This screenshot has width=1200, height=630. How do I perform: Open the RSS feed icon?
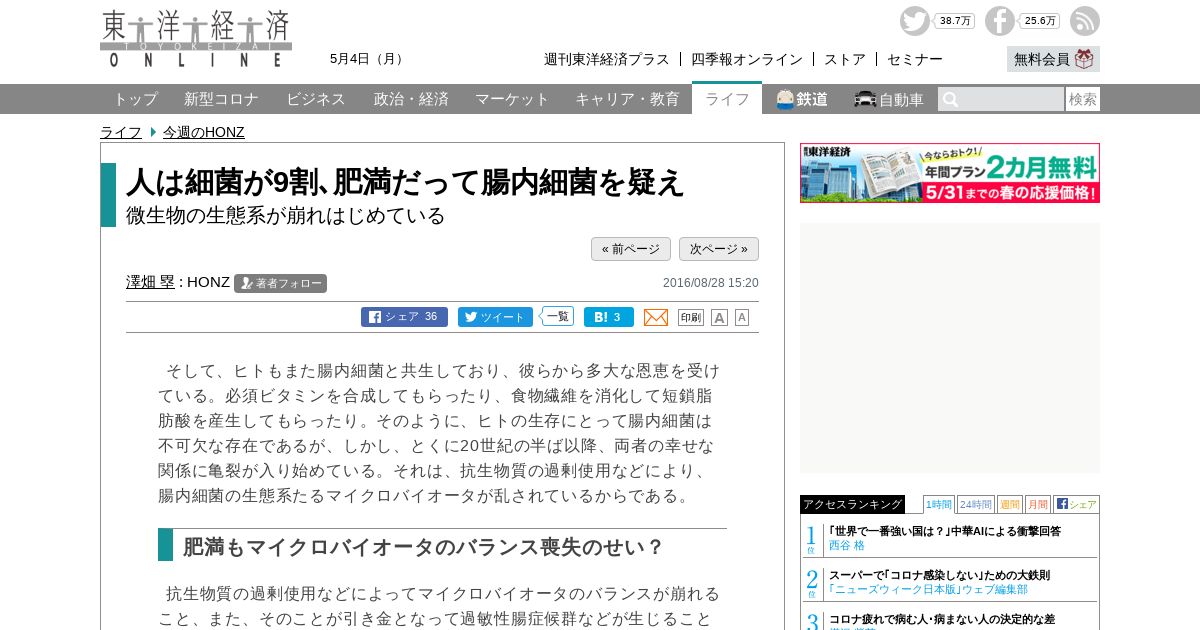coord(1085,21)
